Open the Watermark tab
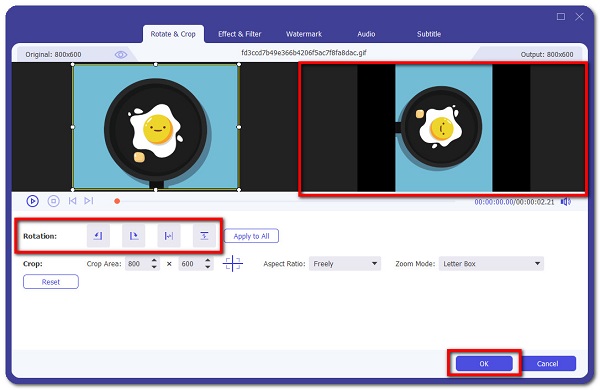Viewport: 600px width, 390px height. [x=304, y=34]
